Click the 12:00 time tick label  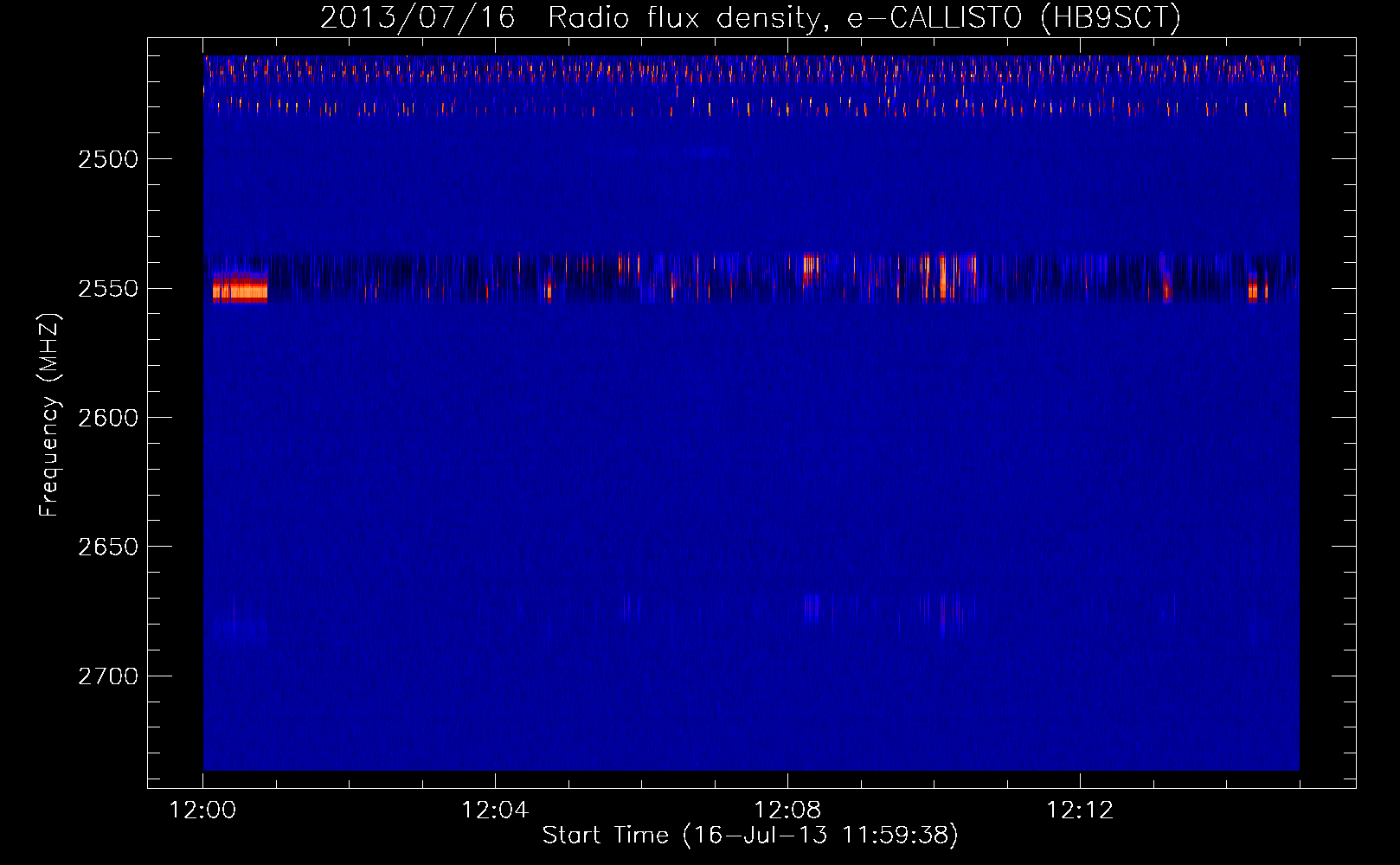coord(202,811)
